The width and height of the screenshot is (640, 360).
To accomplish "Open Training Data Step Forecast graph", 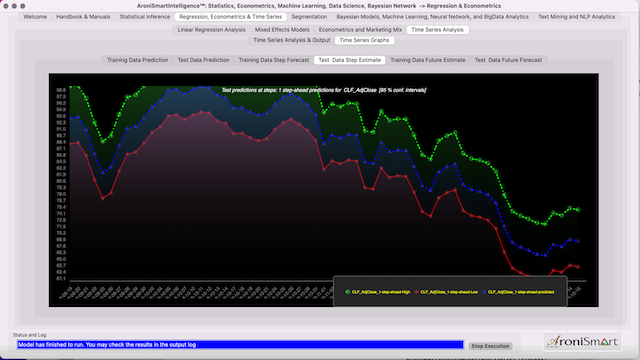I will pos(274,60).
